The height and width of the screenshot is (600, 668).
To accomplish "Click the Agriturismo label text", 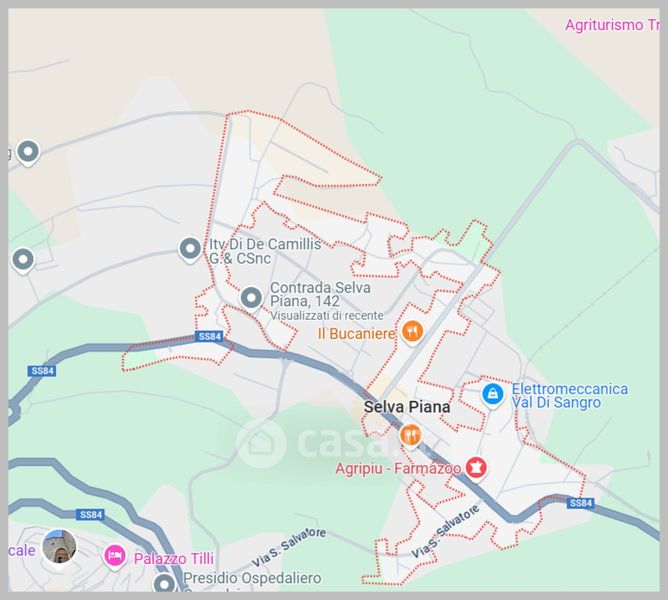I will pos(612,25).
